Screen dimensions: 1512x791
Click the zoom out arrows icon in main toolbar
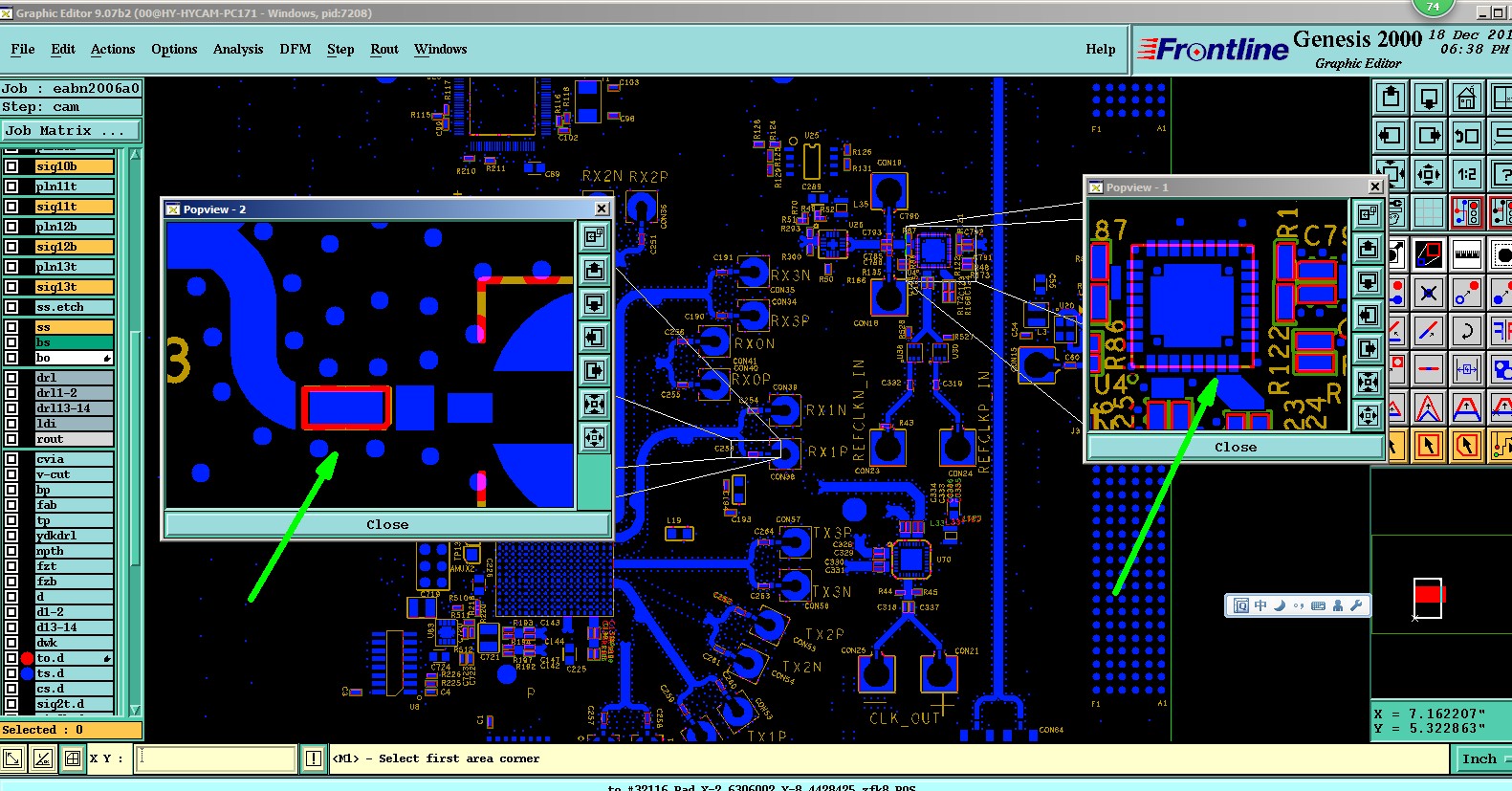click(1429, 174)
